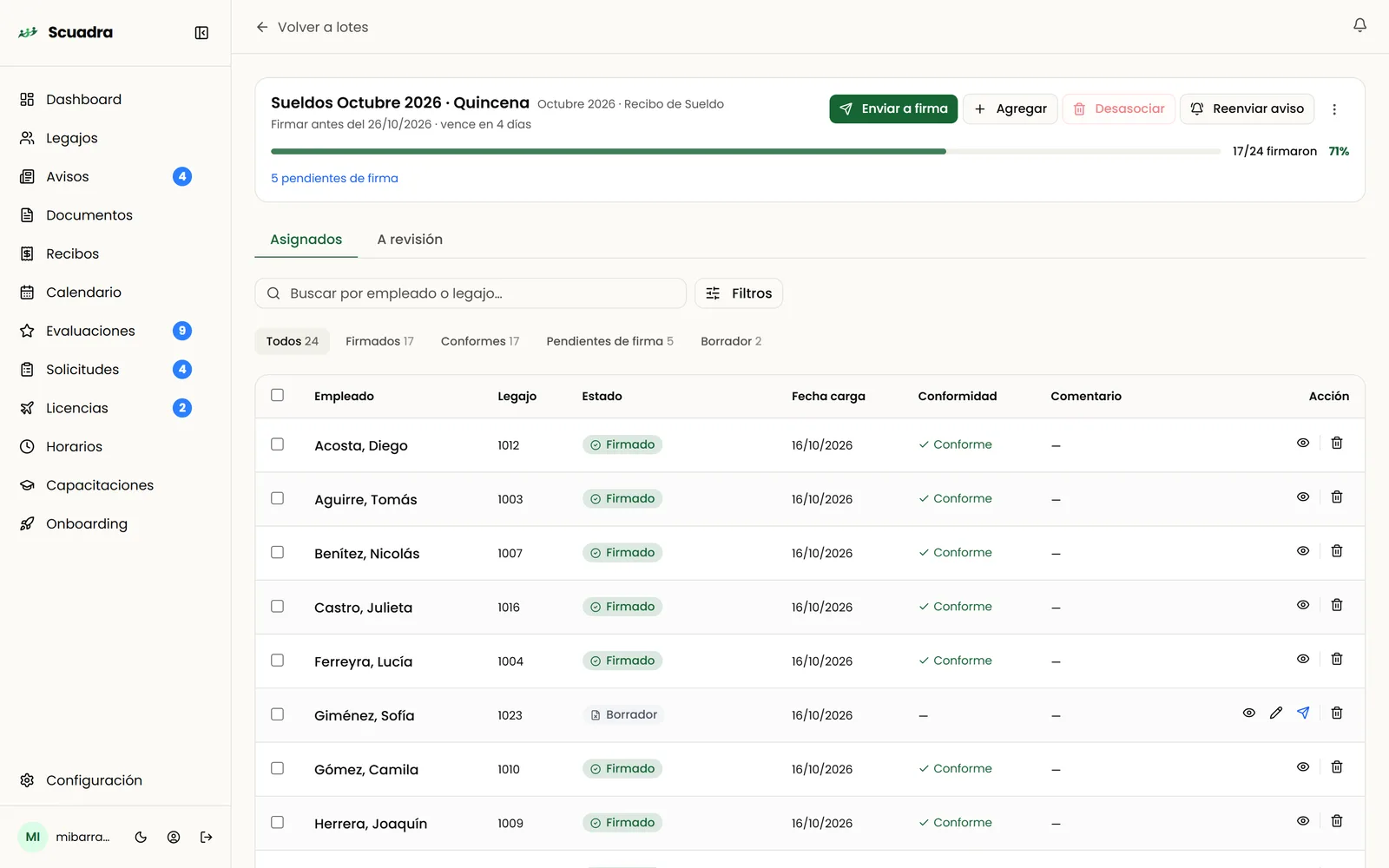Viewport: 1389px width, 868px height.
Task: Open user profile icon in footer
Action: tap(174, 838)
